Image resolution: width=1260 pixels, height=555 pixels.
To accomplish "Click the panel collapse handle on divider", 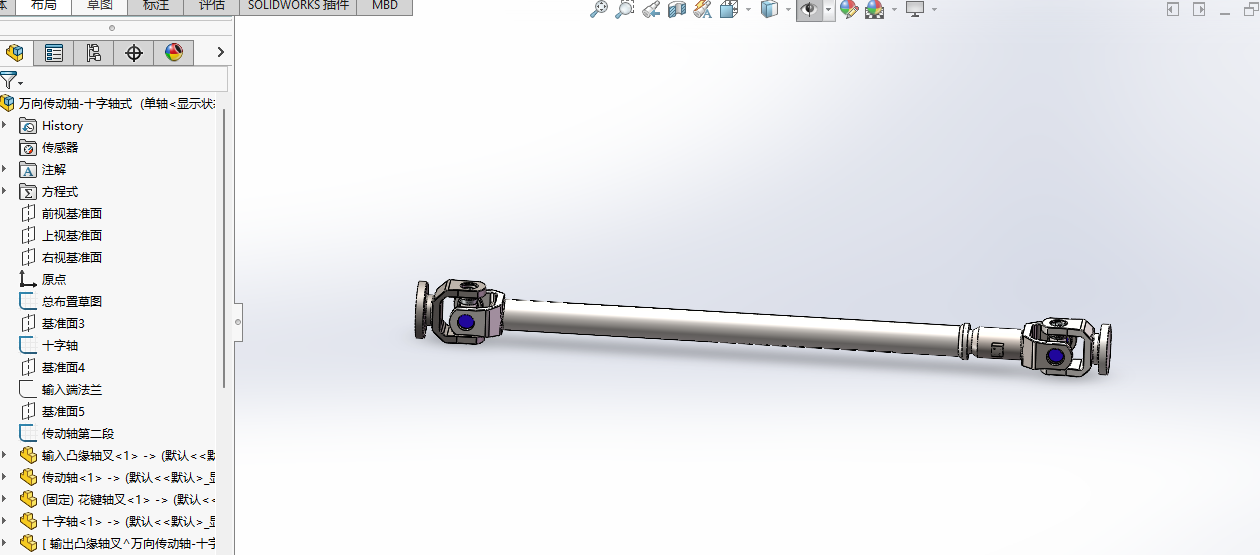I will point(238,322).
